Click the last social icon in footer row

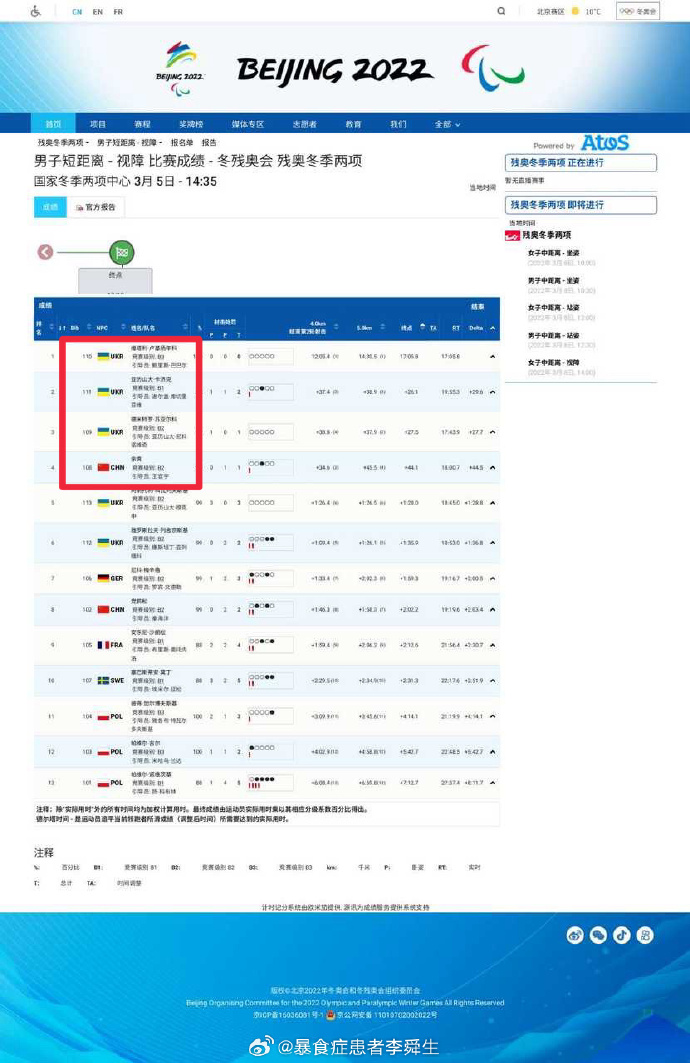click(x=645, y=936)
